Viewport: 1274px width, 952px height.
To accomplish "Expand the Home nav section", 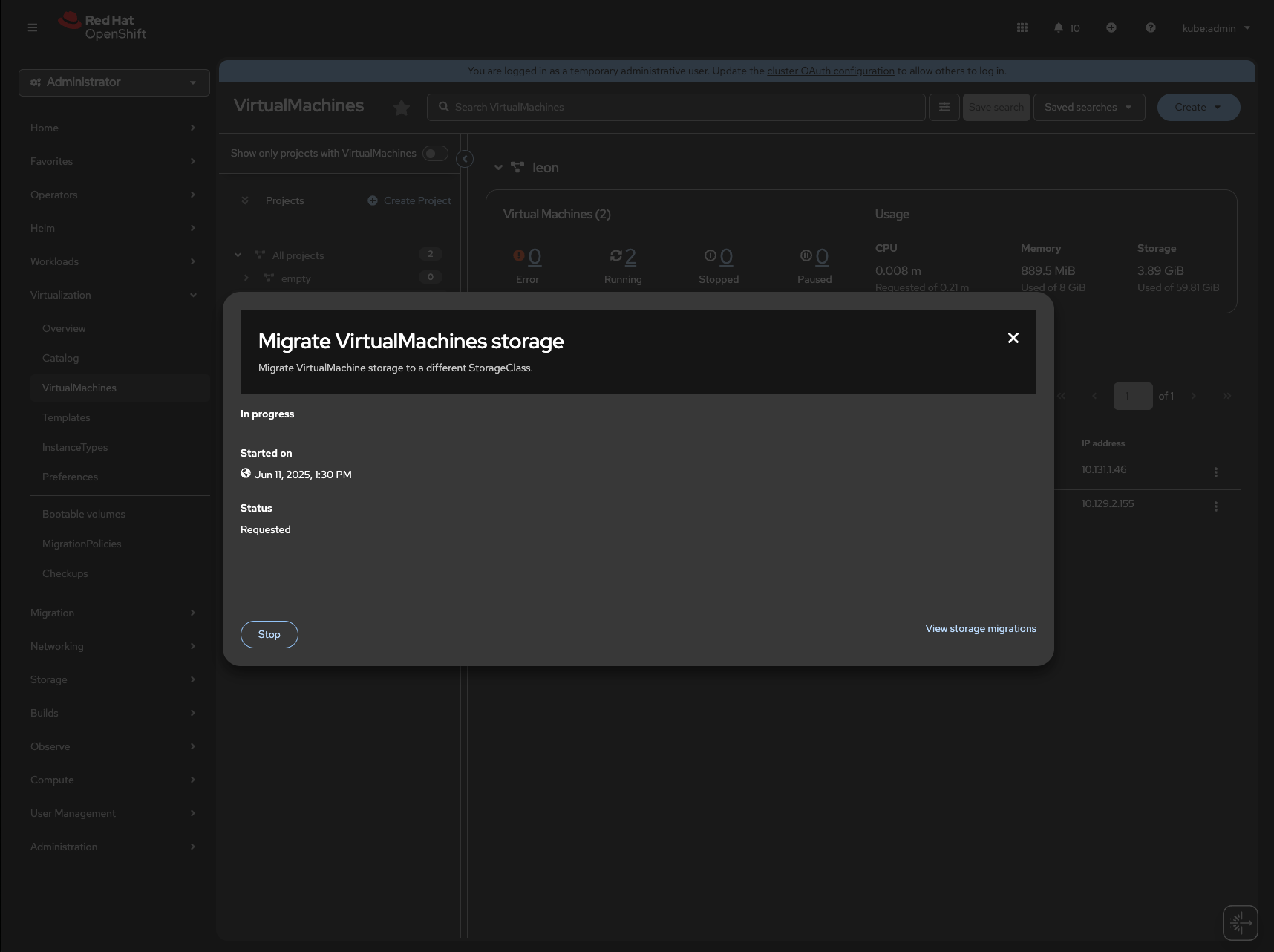I will tap(114, 128).
